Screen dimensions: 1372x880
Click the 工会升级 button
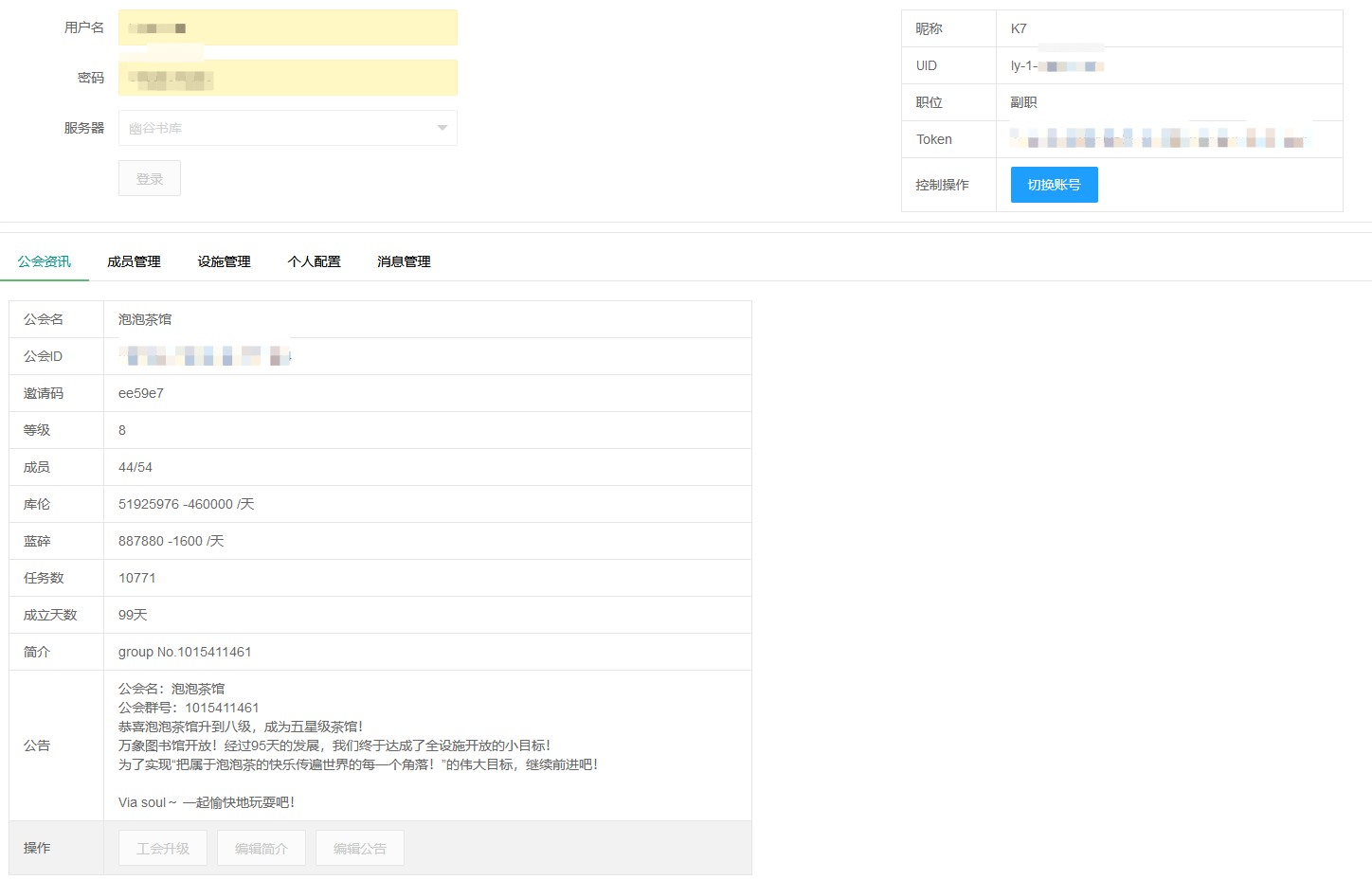(163, 848)
